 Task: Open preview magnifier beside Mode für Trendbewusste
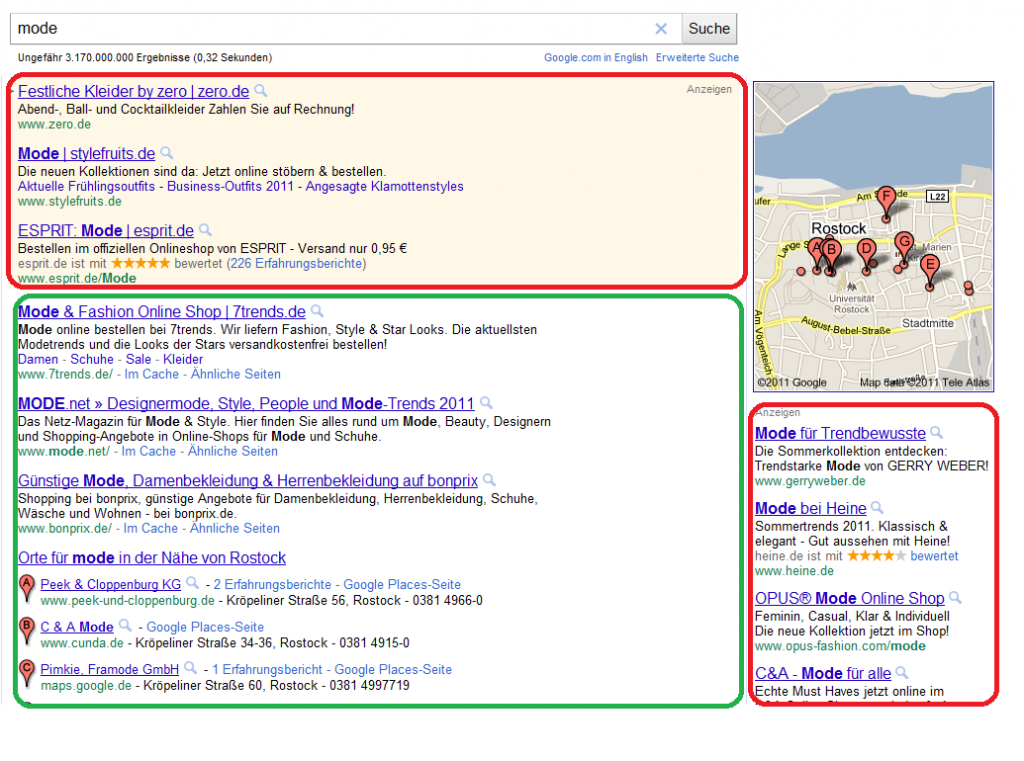(936, 432)
